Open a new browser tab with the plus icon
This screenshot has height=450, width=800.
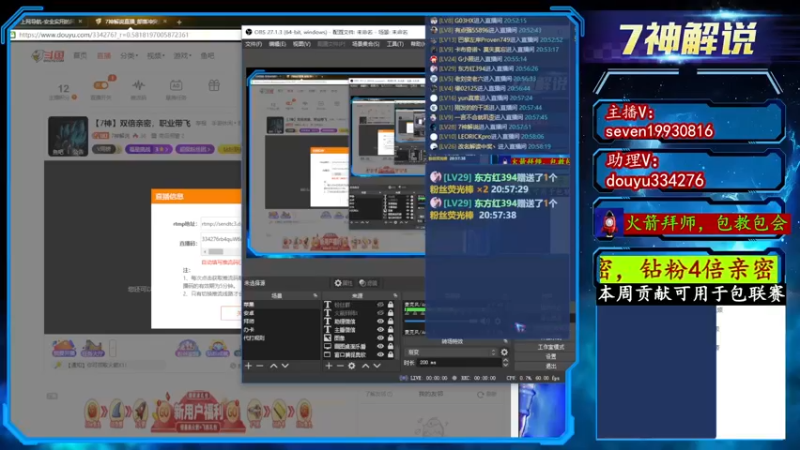coord(179,22)
